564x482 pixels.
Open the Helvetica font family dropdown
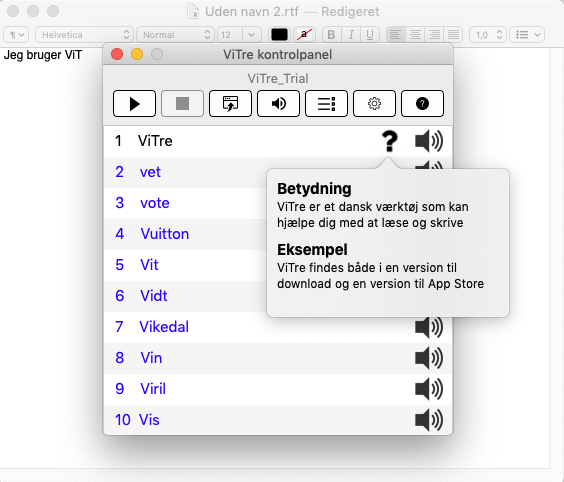pyautogui.click(x=85, y=35)
